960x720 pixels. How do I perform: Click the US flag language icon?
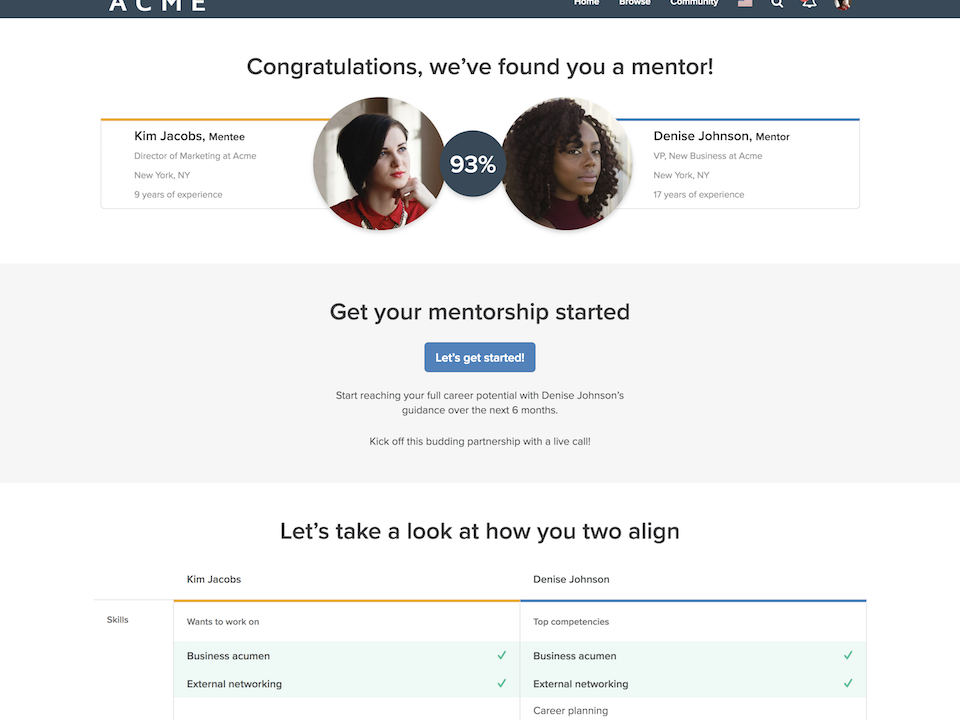coord(745,4)
